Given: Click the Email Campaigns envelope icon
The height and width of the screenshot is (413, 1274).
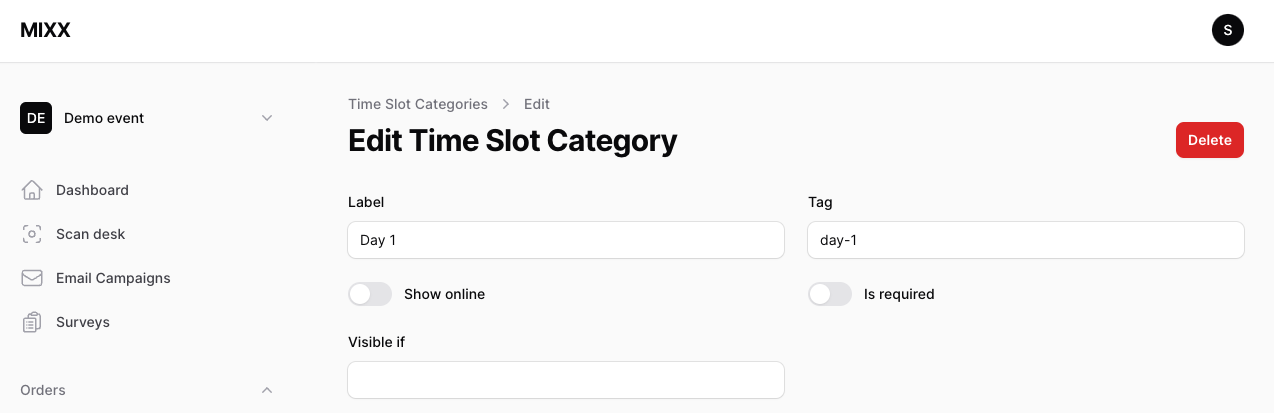Looking at the screenshot, I should [x=32, y=278].
